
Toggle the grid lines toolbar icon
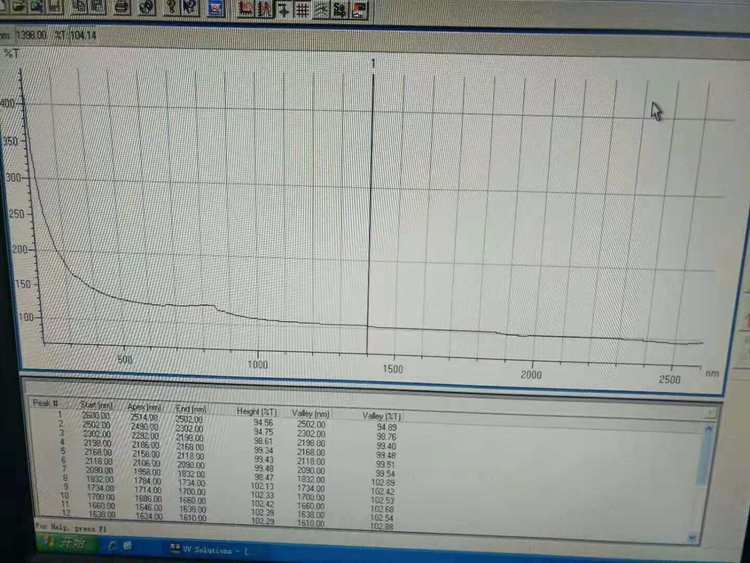click(x=301, y=11)
